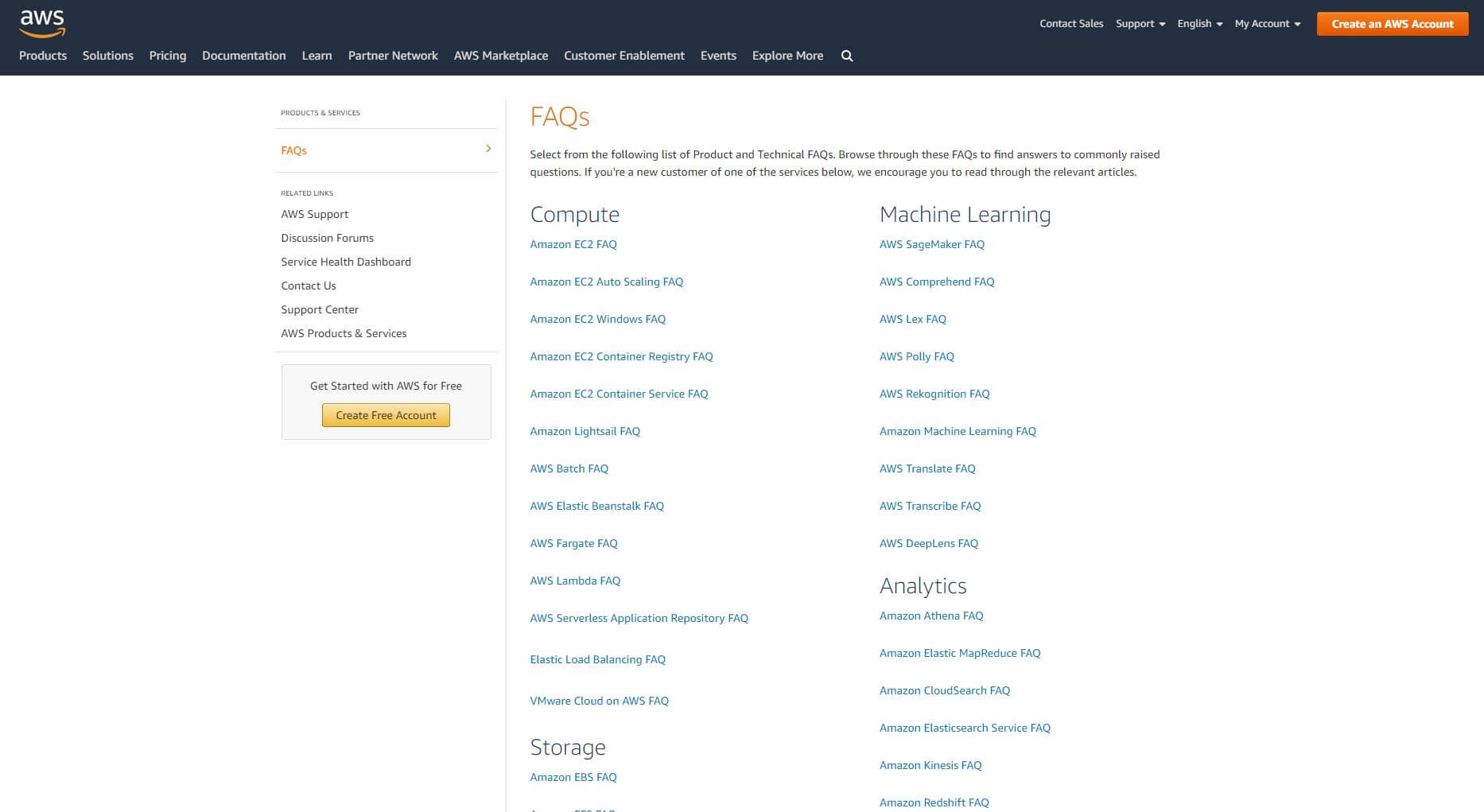Click Create an AWS Account

tap(1392, 24)
